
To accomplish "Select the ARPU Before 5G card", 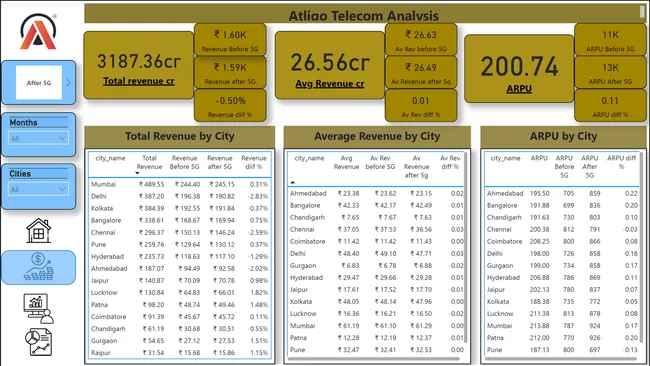I will [610, 39].
